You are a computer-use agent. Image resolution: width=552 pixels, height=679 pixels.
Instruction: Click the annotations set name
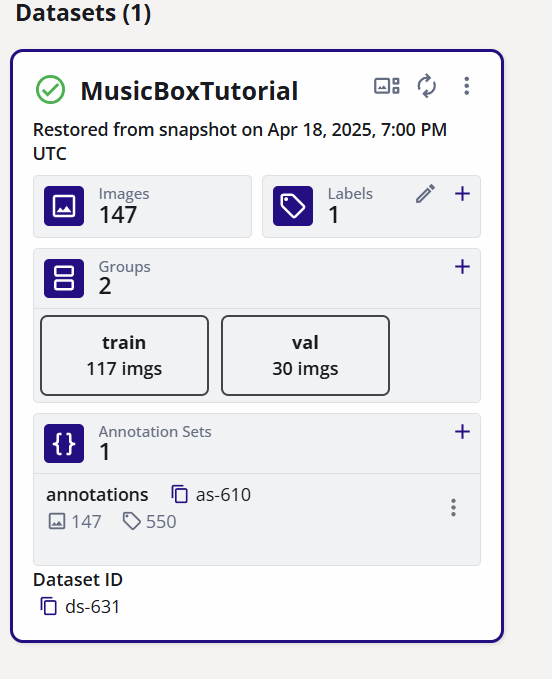tap(97, 495)
